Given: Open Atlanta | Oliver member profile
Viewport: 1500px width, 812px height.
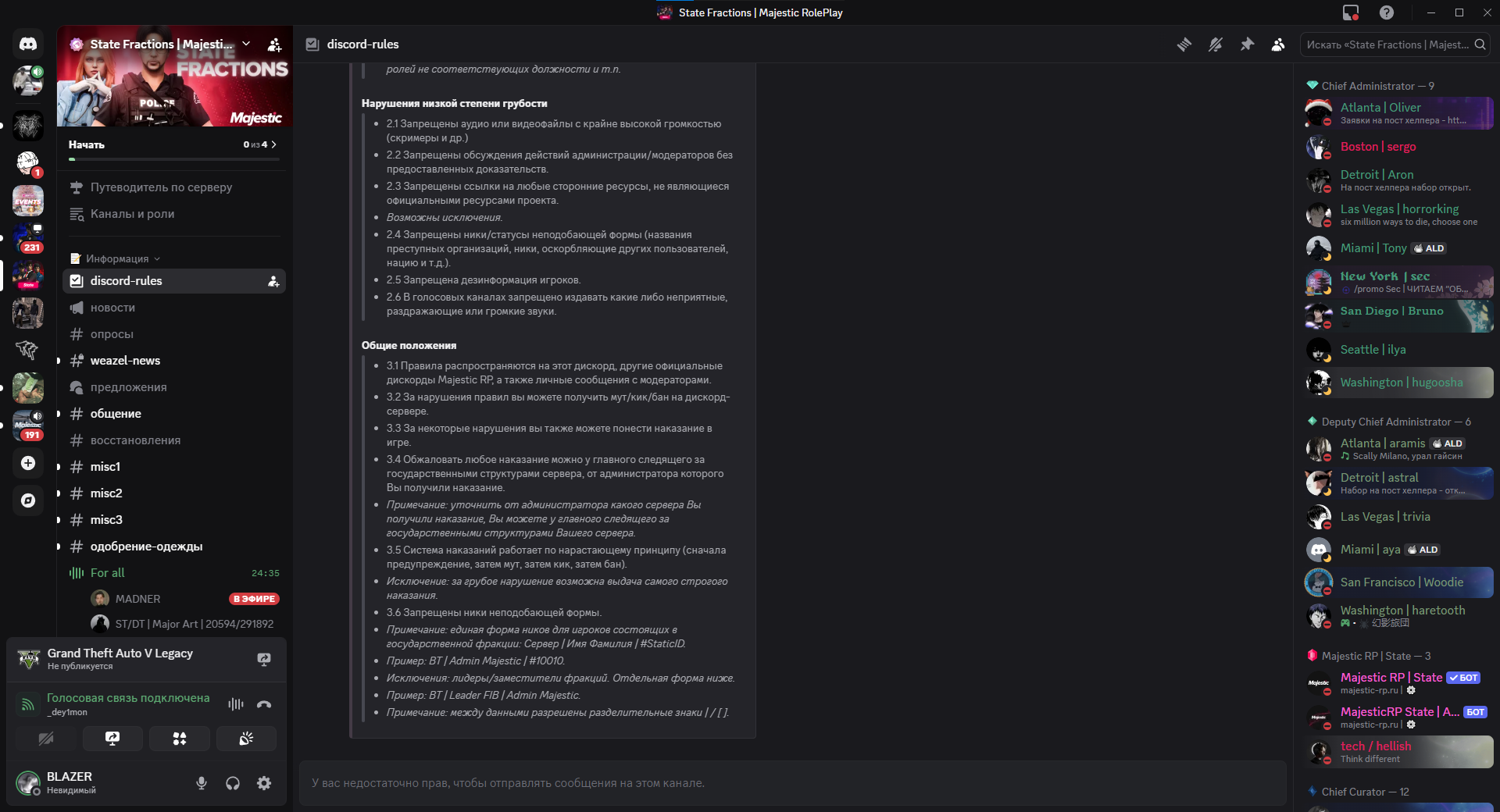Looking at the screenshot, I should [1398, 113].
